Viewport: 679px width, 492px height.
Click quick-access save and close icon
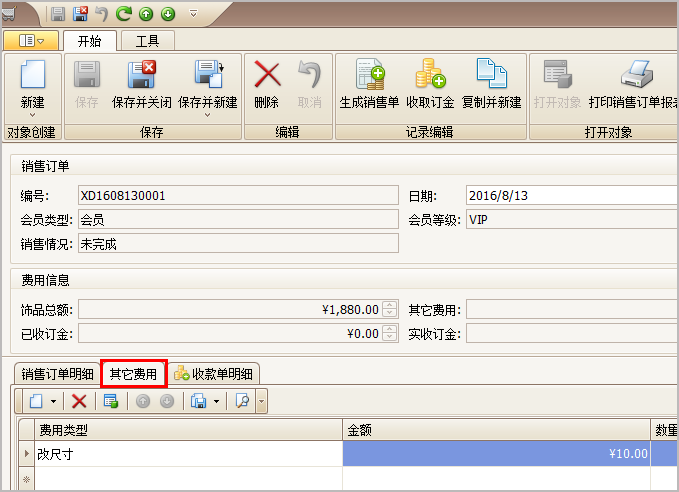(x=80, y=14)
